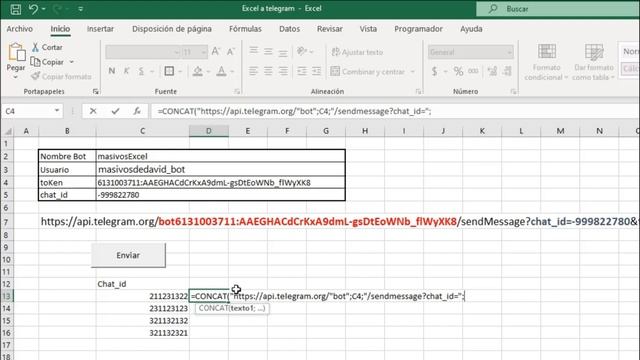Click the Save icon in title bar

click(x=16, y=9)
